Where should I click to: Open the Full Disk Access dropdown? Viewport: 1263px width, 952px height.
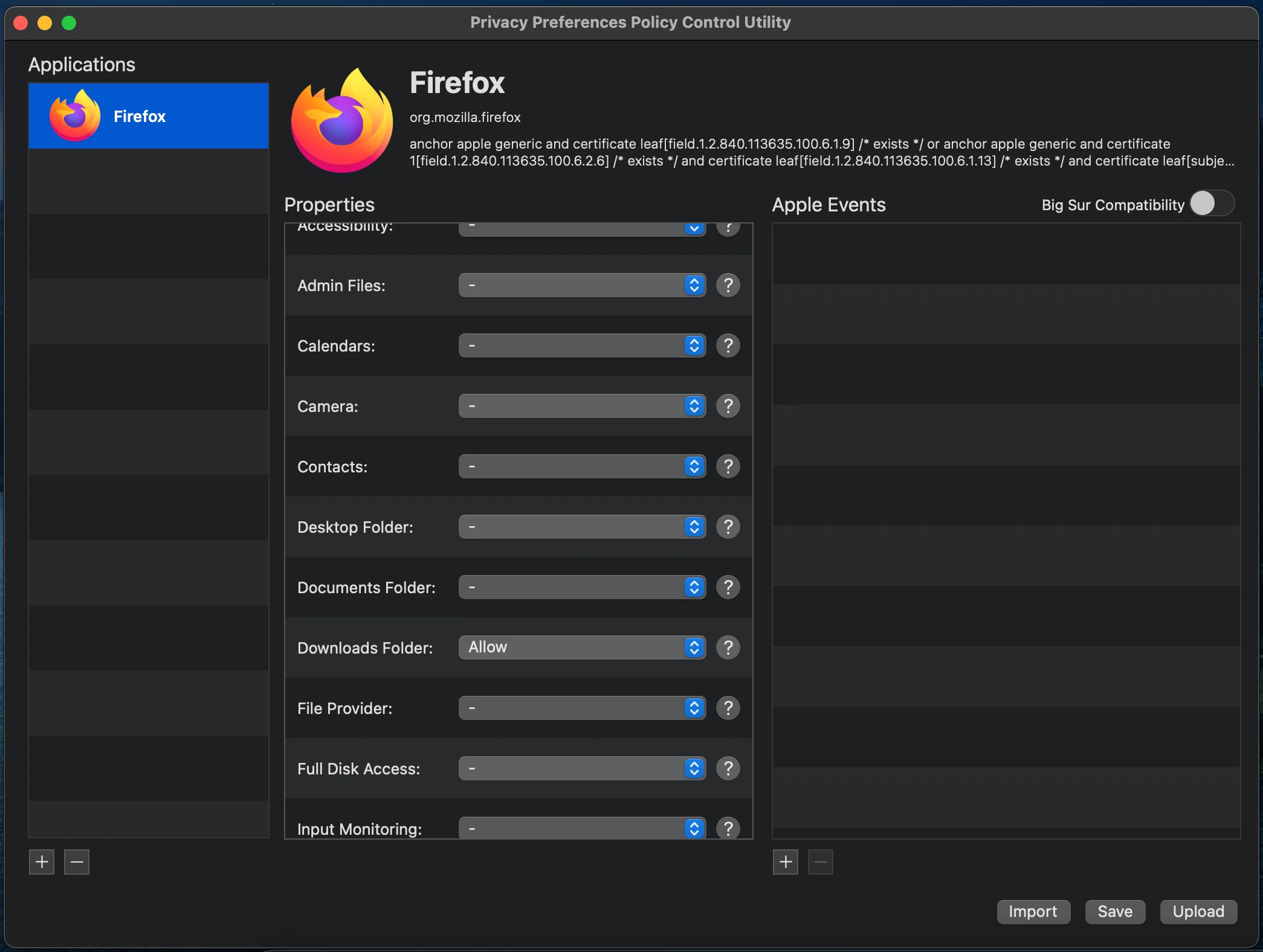(582, 768)
